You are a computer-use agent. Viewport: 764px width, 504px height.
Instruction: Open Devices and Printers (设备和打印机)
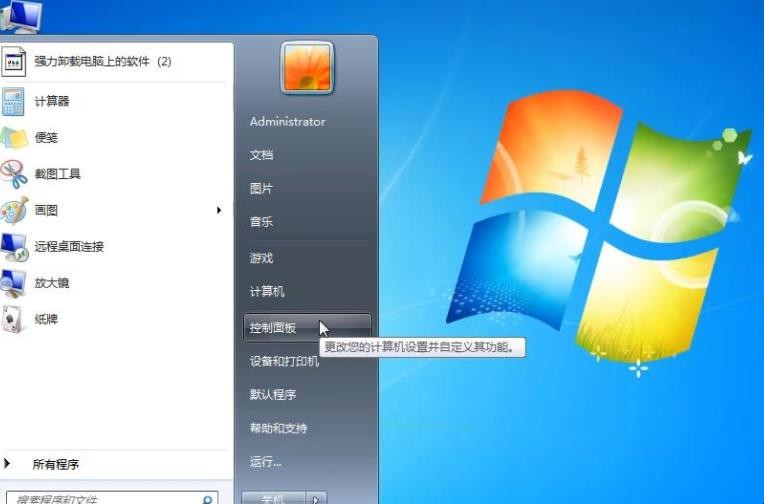tap(284, 361)
